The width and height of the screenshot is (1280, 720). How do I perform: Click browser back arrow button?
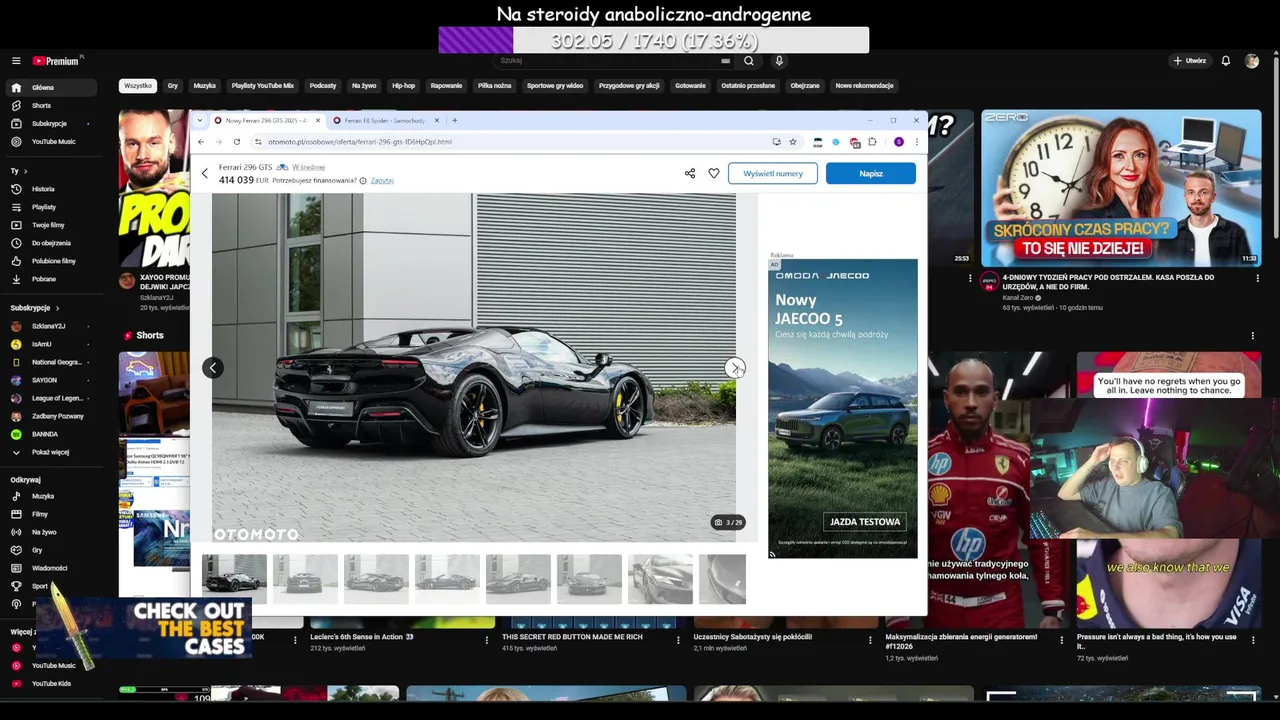tap(201, 142)
